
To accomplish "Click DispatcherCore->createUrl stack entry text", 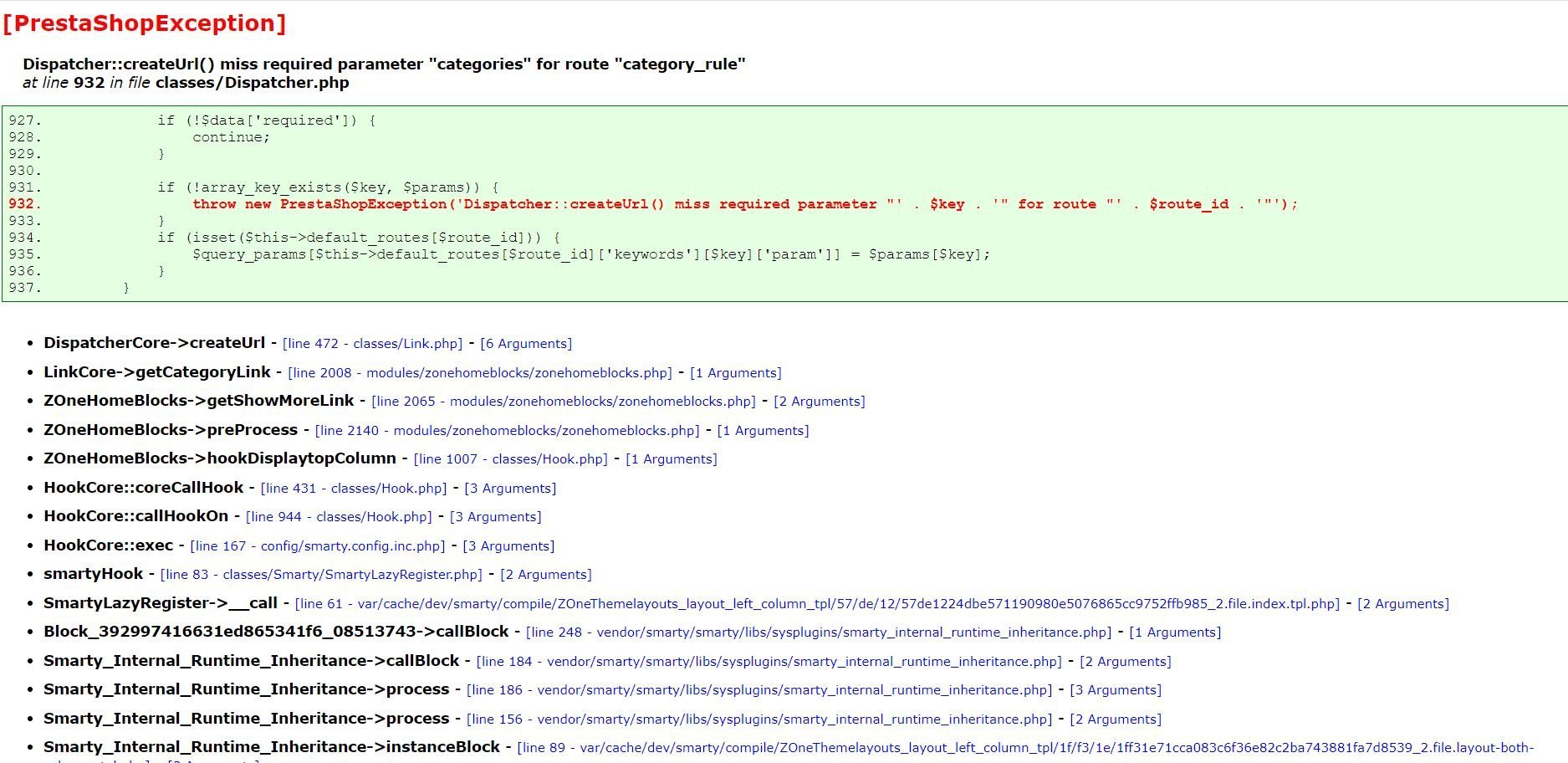I will 155,343.
